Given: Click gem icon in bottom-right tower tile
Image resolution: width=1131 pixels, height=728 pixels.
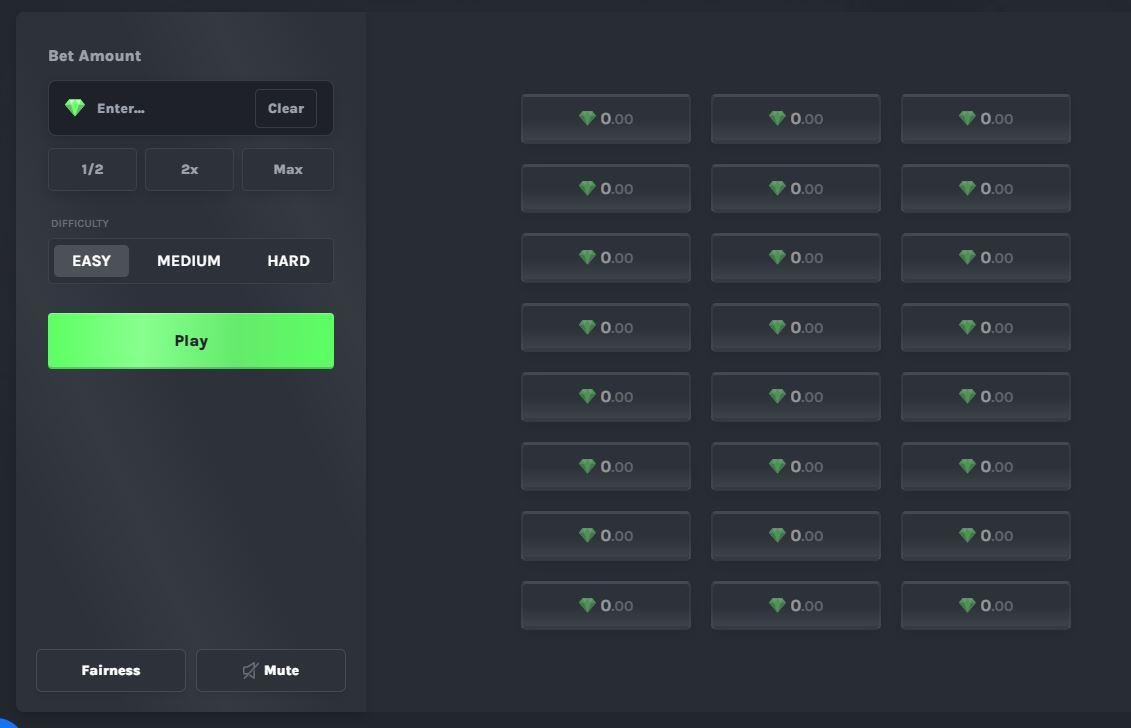Looking at the screenshot, I should pos(967,605).
